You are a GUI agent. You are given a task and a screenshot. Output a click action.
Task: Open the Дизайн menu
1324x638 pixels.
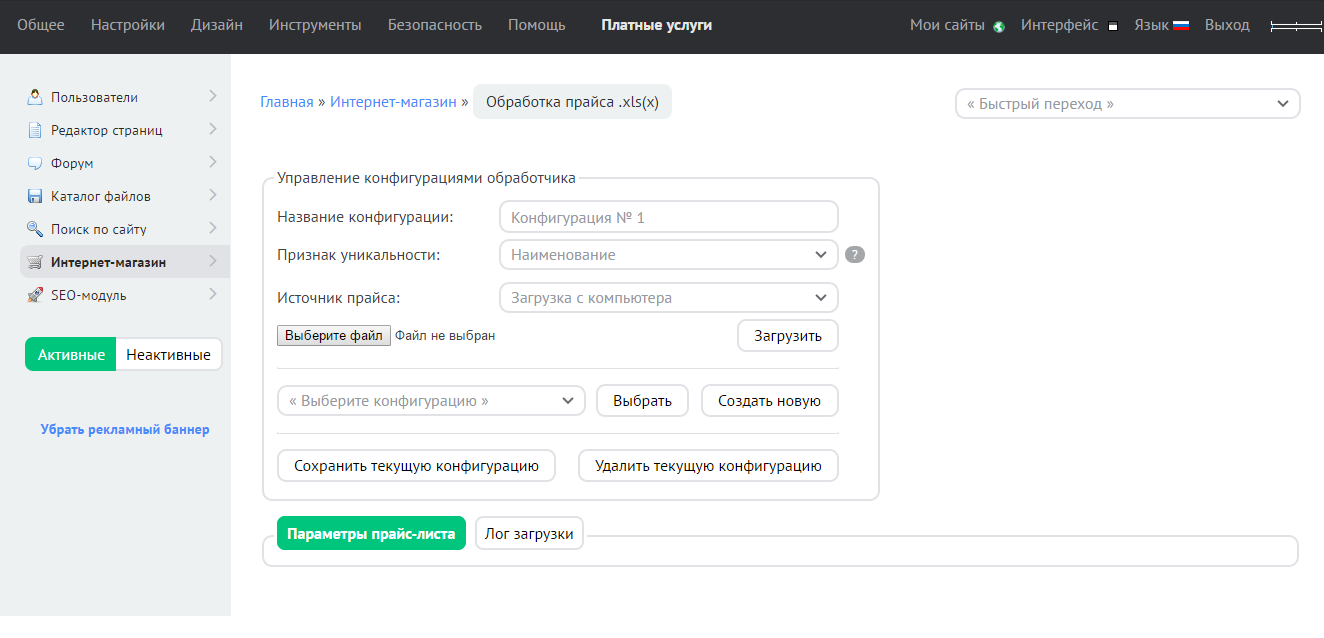(x=216, y=25)
